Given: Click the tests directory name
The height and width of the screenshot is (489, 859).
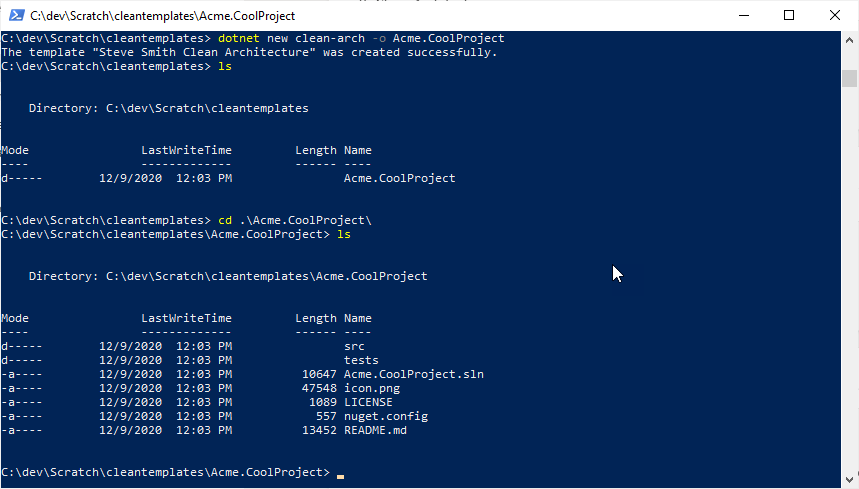Looking at the screenshot, I should click(361, 360).
